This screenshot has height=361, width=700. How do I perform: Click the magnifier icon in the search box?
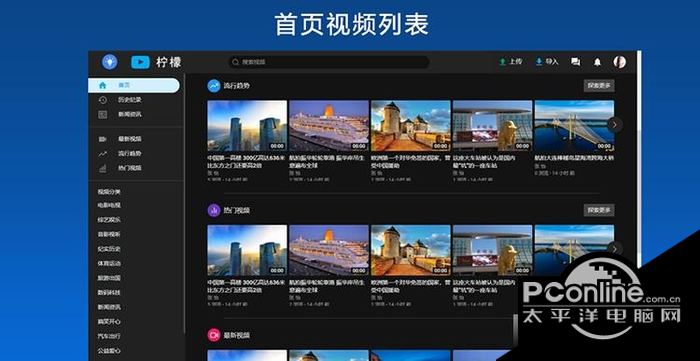click(236, 62)
